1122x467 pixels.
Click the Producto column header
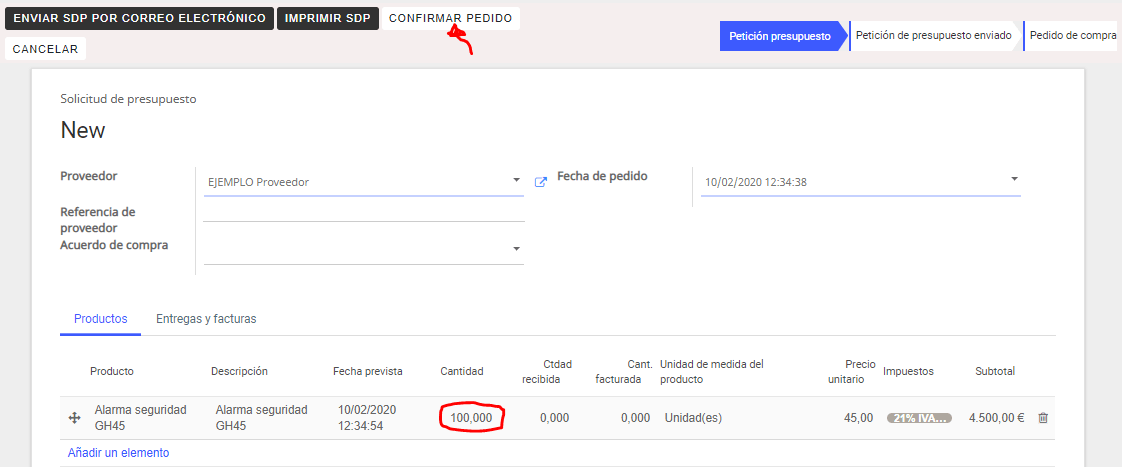click(112, 371)
